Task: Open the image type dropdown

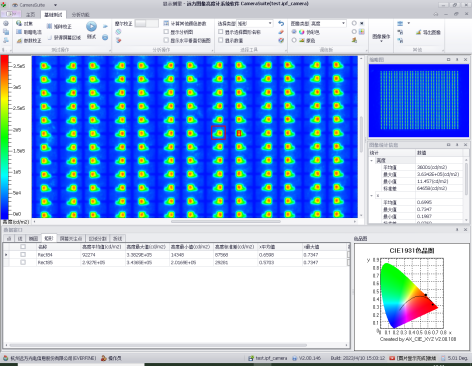Action: [x=328, y=23]
